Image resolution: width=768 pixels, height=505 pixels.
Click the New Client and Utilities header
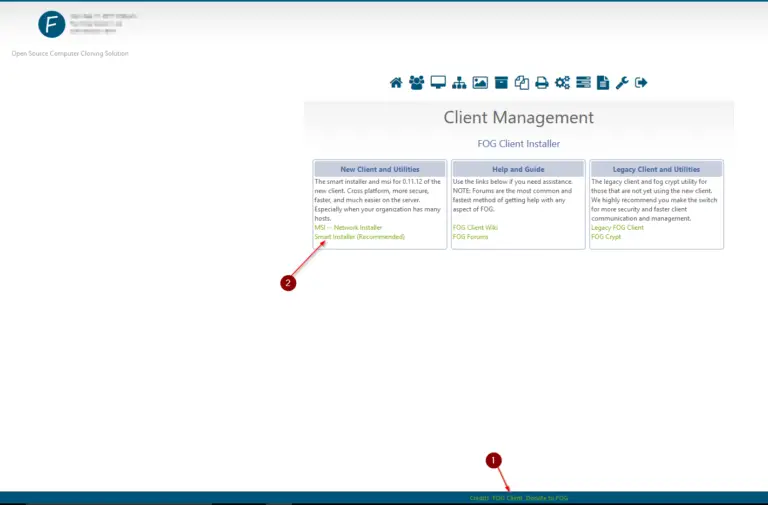(x=380, y=169)
